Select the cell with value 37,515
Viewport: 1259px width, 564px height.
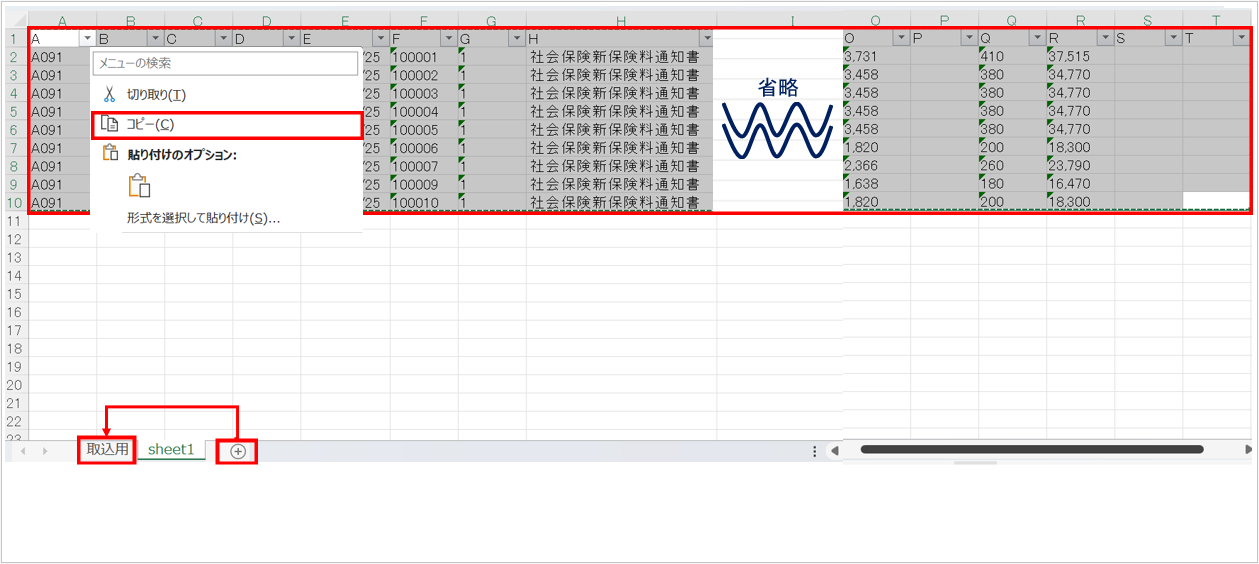click(1080, 57)
